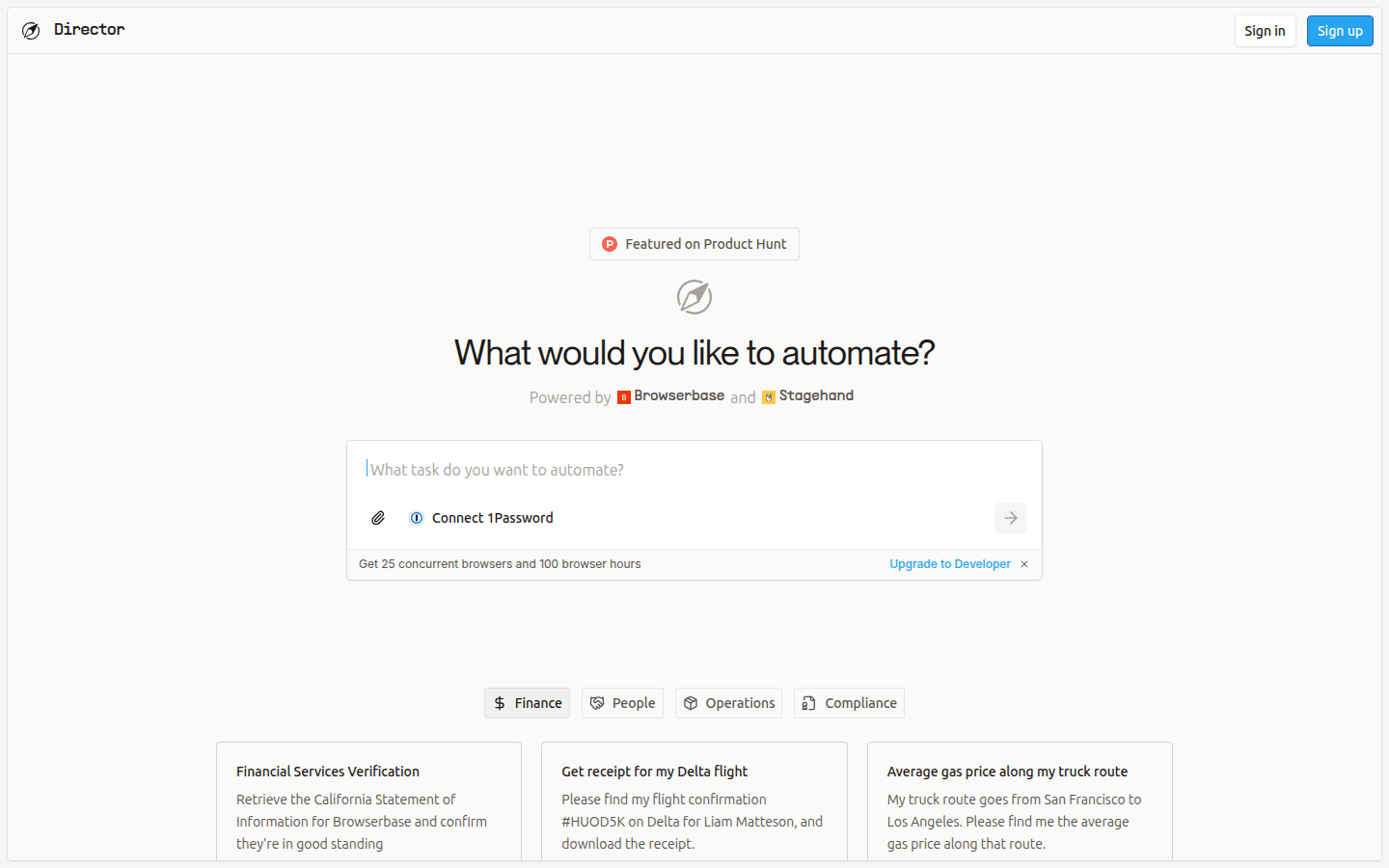
Task: Click the 1Password logo icon
Action: pos(417,518)
